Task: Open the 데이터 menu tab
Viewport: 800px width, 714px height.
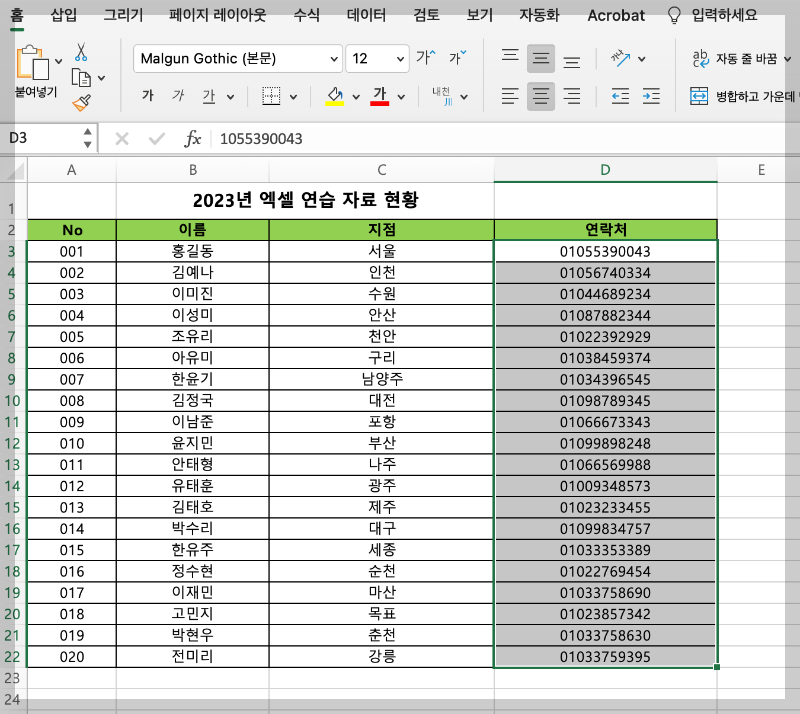Action: click(365, 15)
